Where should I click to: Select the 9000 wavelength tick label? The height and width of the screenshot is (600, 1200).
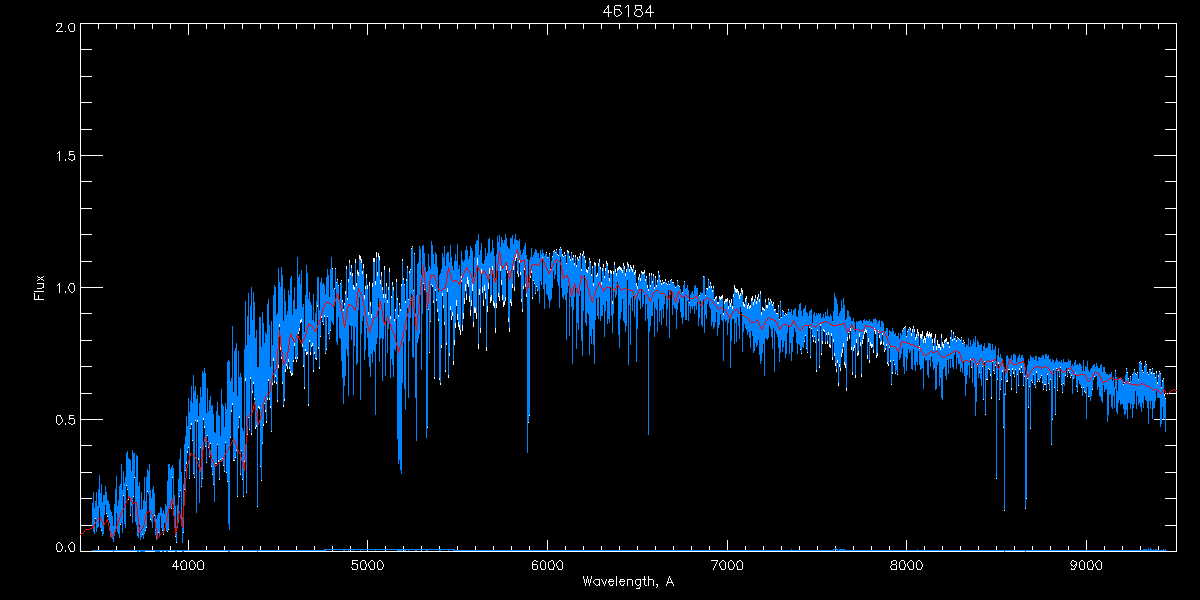(1087, 565)
